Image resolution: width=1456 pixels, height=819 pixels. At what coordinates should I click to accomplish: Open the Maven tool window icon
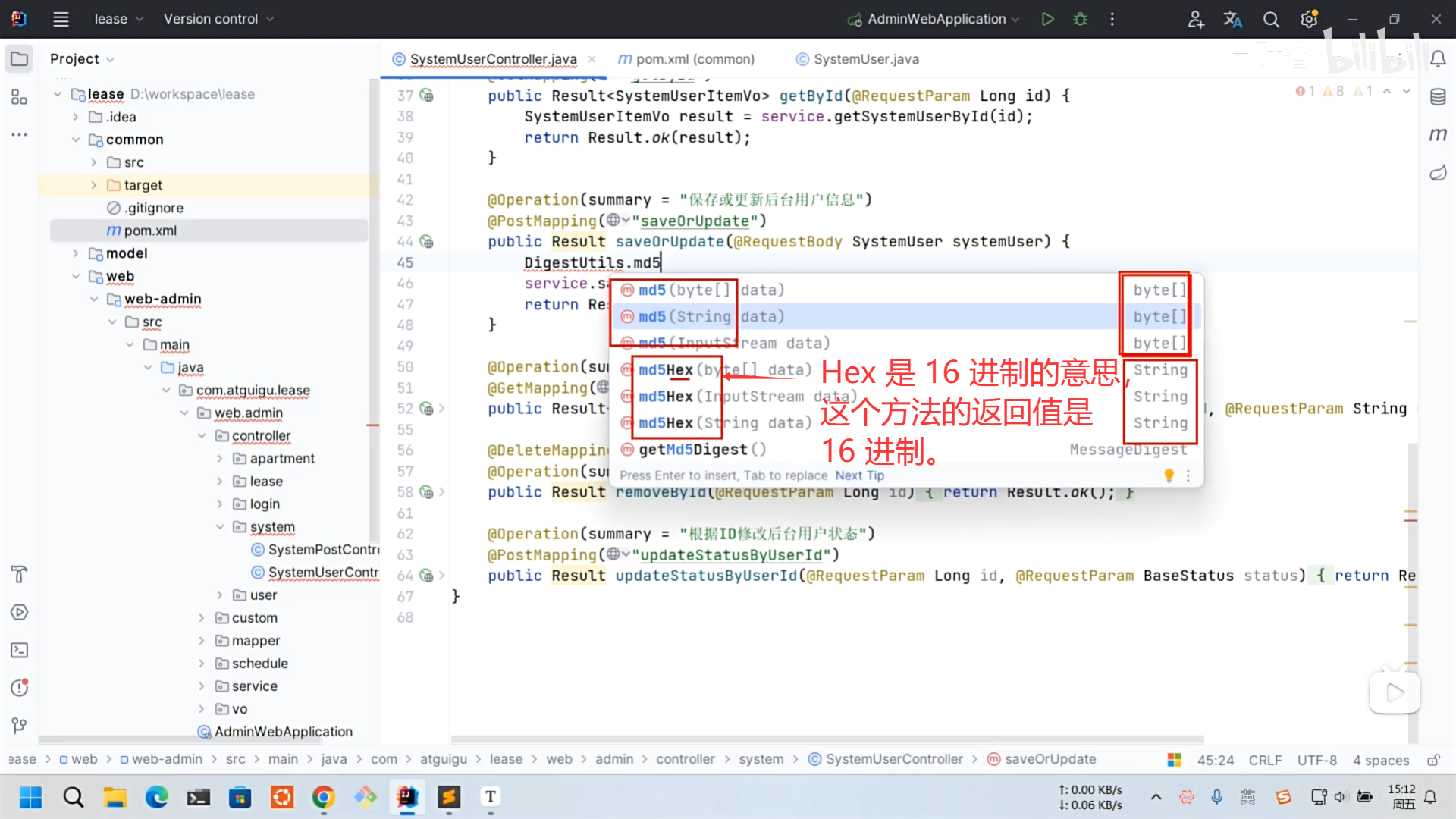click(x=1438, y=135)
